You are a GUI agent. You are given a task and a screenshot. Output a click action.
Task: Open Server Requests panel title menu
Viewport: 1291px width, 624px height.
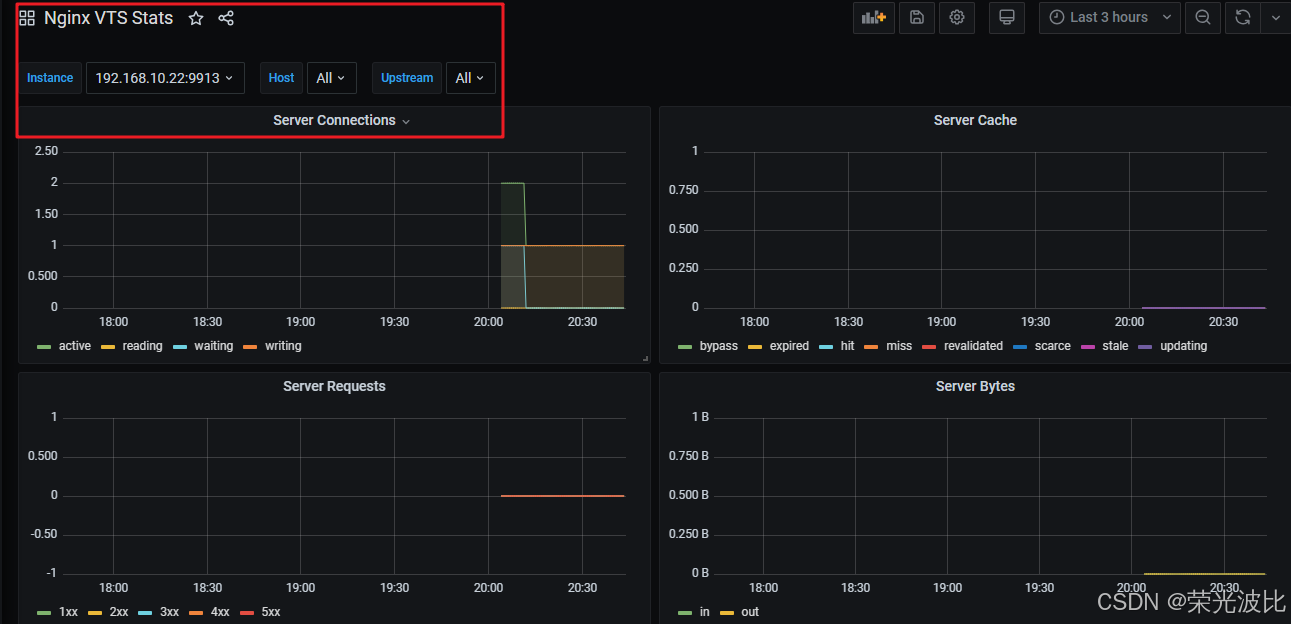pyautogui.click(x=334, y=386)
